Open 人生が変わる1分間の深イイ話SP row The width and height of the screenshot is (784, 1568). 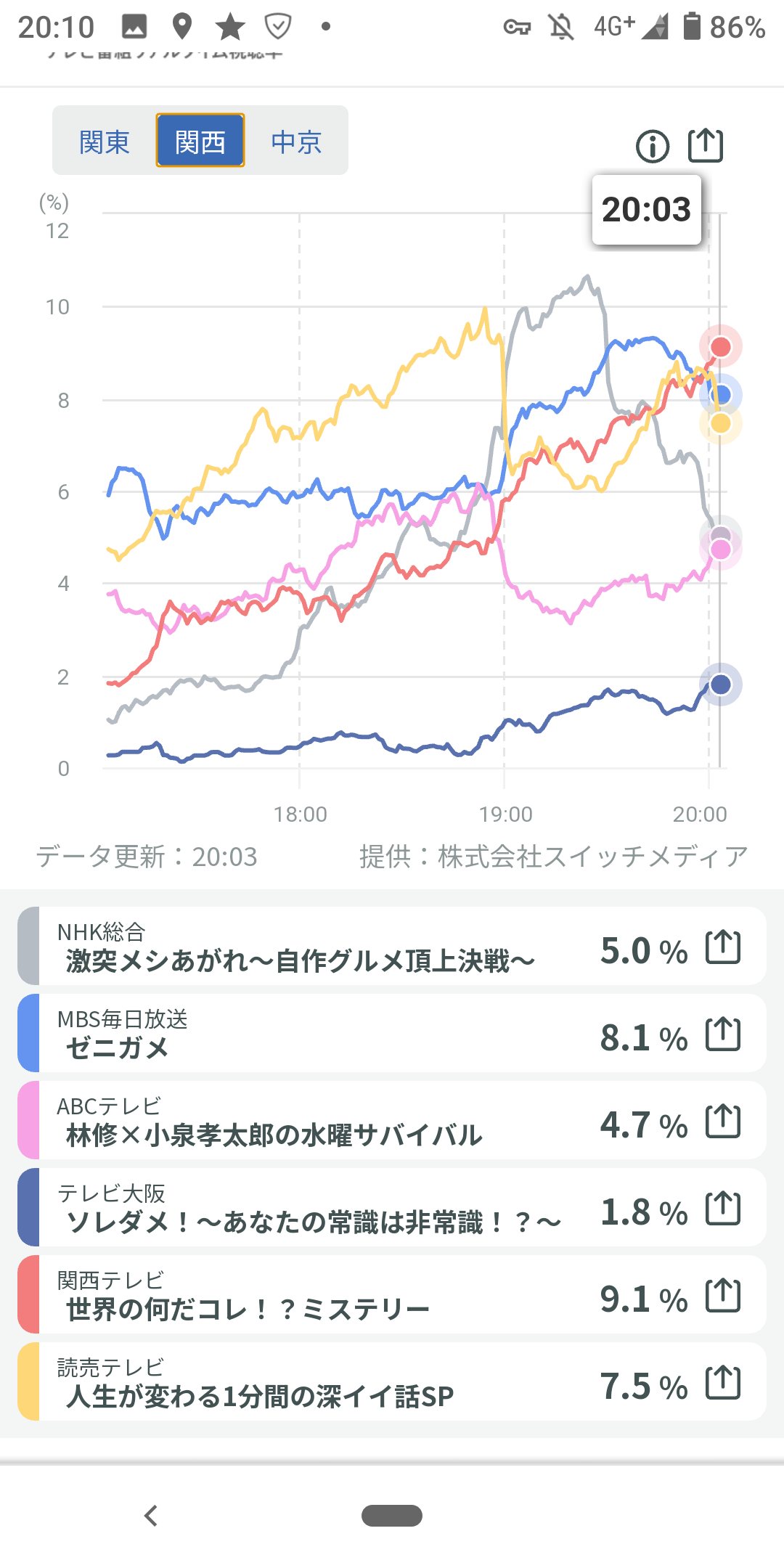point(305,1383)
